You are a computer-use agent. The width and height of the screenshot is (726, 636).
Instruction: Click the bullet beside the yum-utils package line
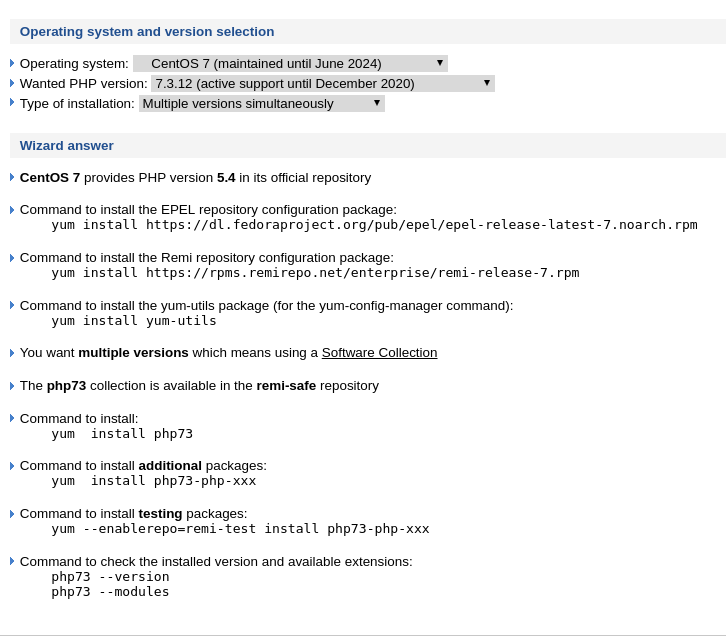(x=12, y=305)
